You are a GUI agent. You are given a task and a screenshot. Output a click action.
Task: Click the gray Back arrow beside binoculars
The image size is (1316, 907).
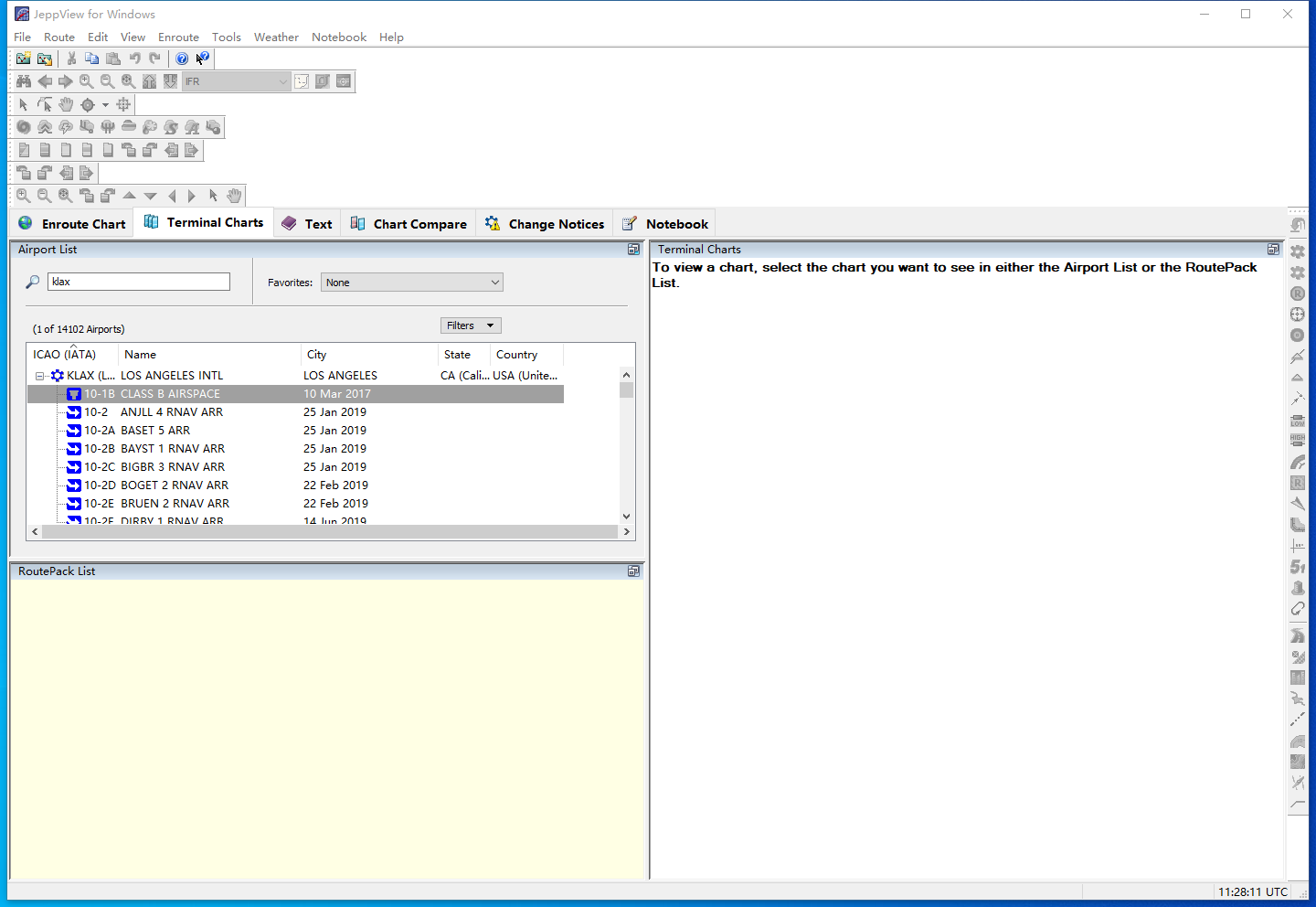click(x=45, y=81)
